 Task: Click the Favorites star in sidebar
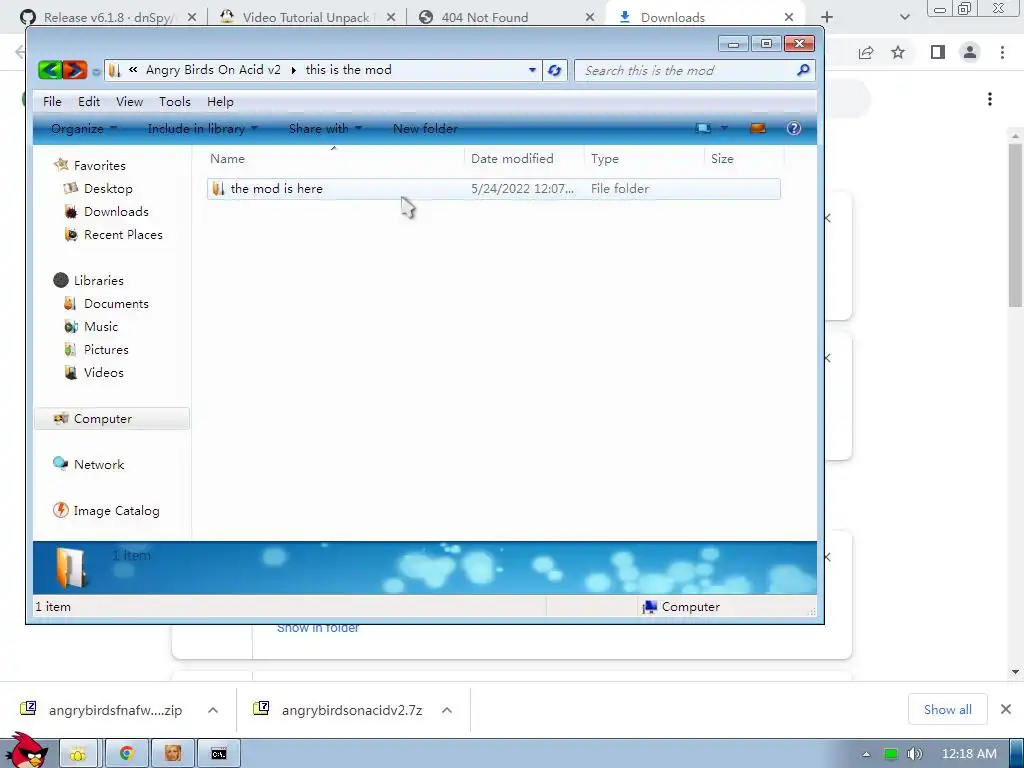point(61,165)
